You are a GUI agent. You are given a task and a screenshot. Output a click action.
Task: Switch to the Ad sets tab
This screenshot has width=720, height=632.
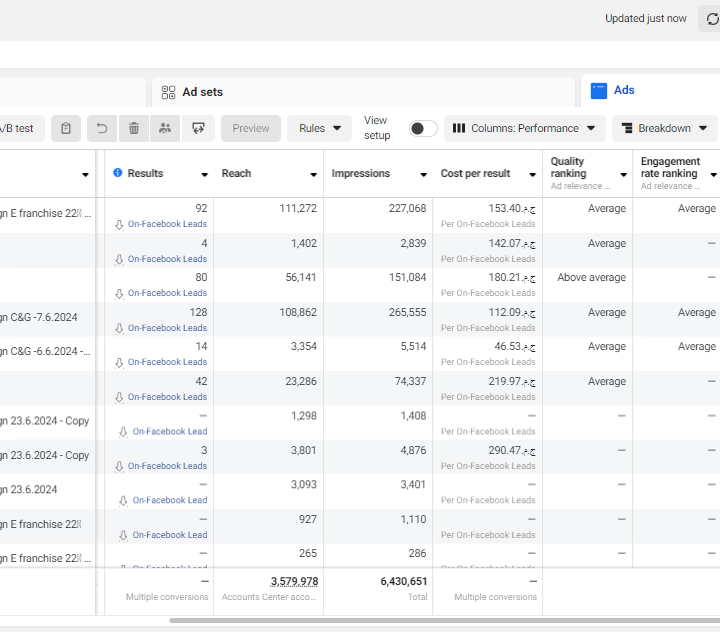(x=202, y=92)
